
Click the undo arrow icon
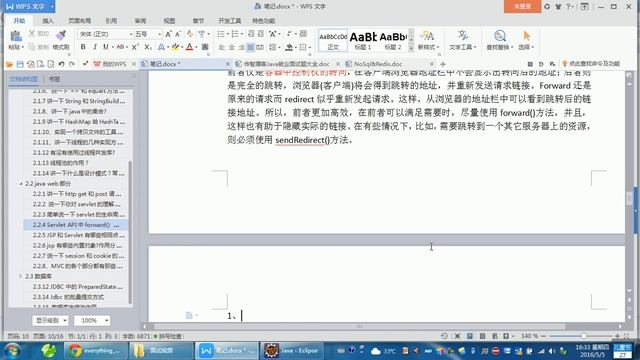click(61, 64)
